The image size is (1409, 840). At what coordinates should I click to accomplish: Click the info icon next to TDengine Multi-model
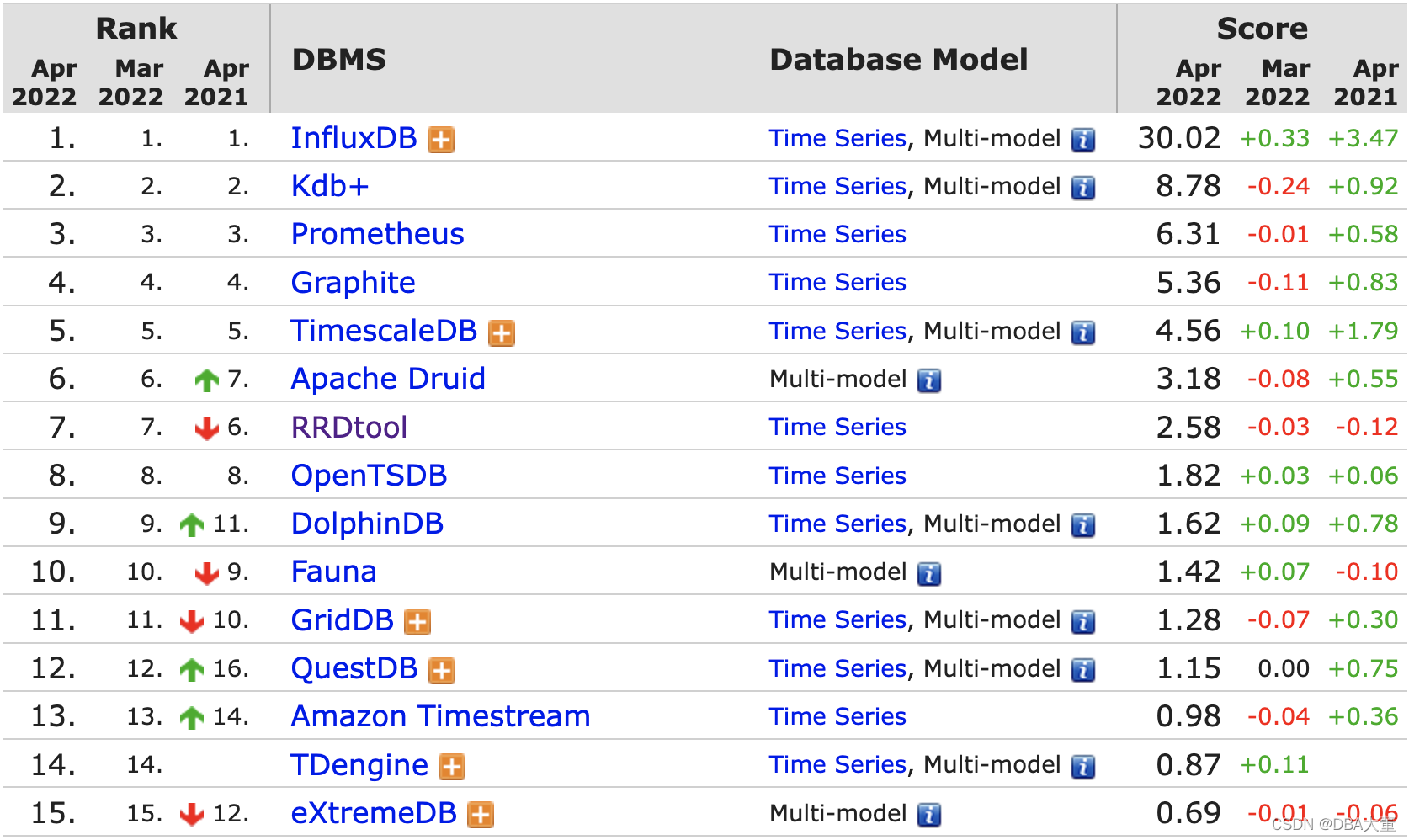pyautogui.click(x=1082, y=765)
